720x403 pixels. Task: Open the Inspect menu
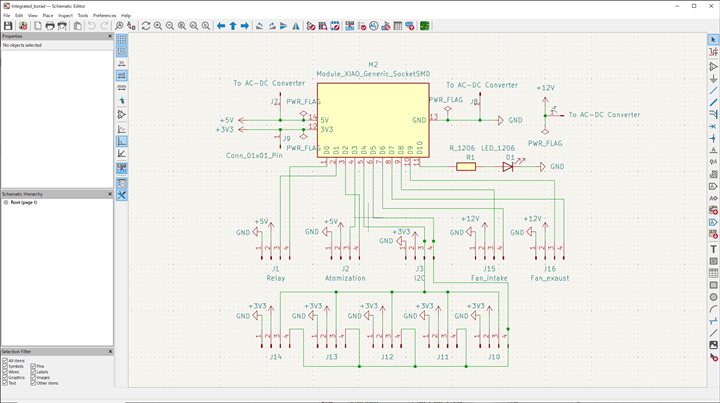[x=65, y=15]
